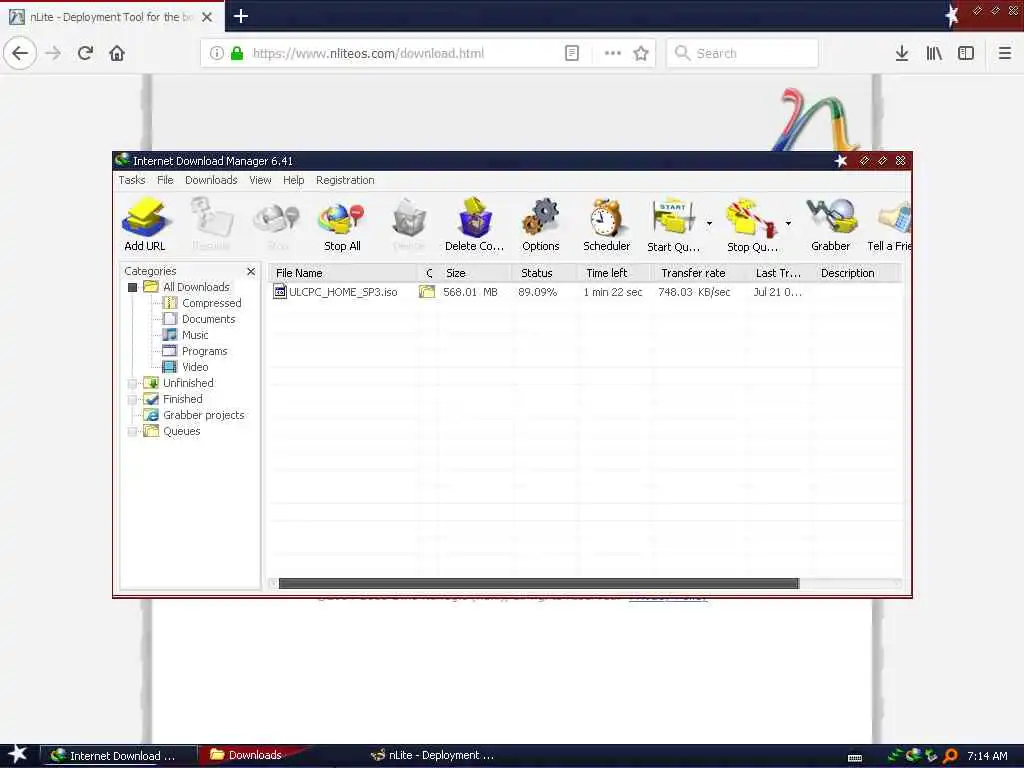Sort by Status column header

tap(545, 273)
